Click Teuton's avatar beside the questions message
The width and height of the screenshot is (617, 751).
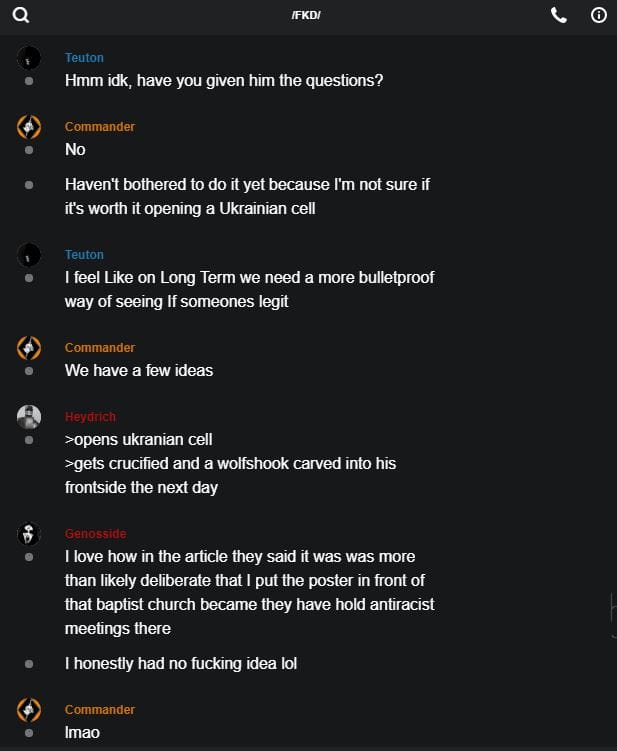coord(29,58)
